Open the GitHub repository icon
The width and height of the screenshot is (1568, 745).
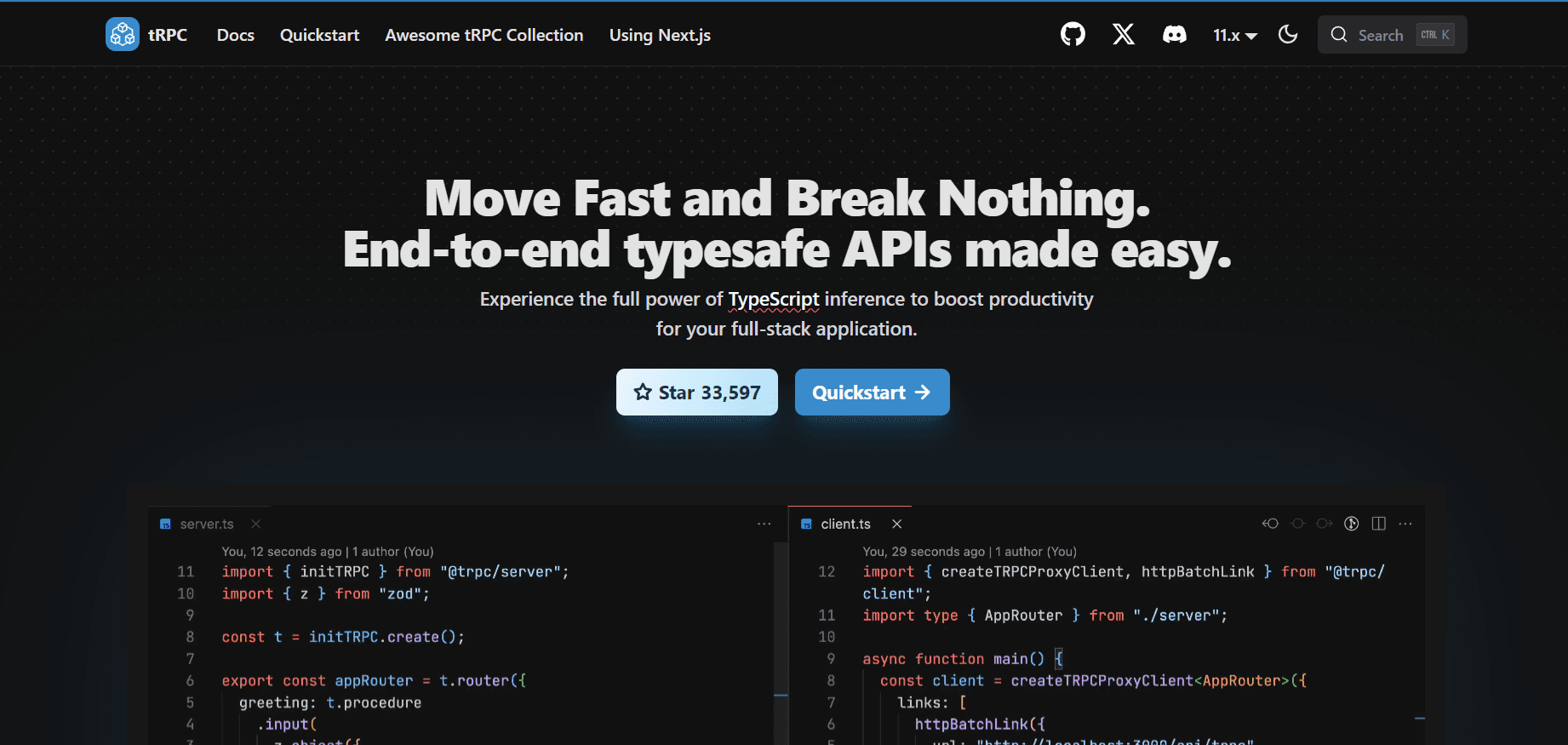pos(1073,35)
